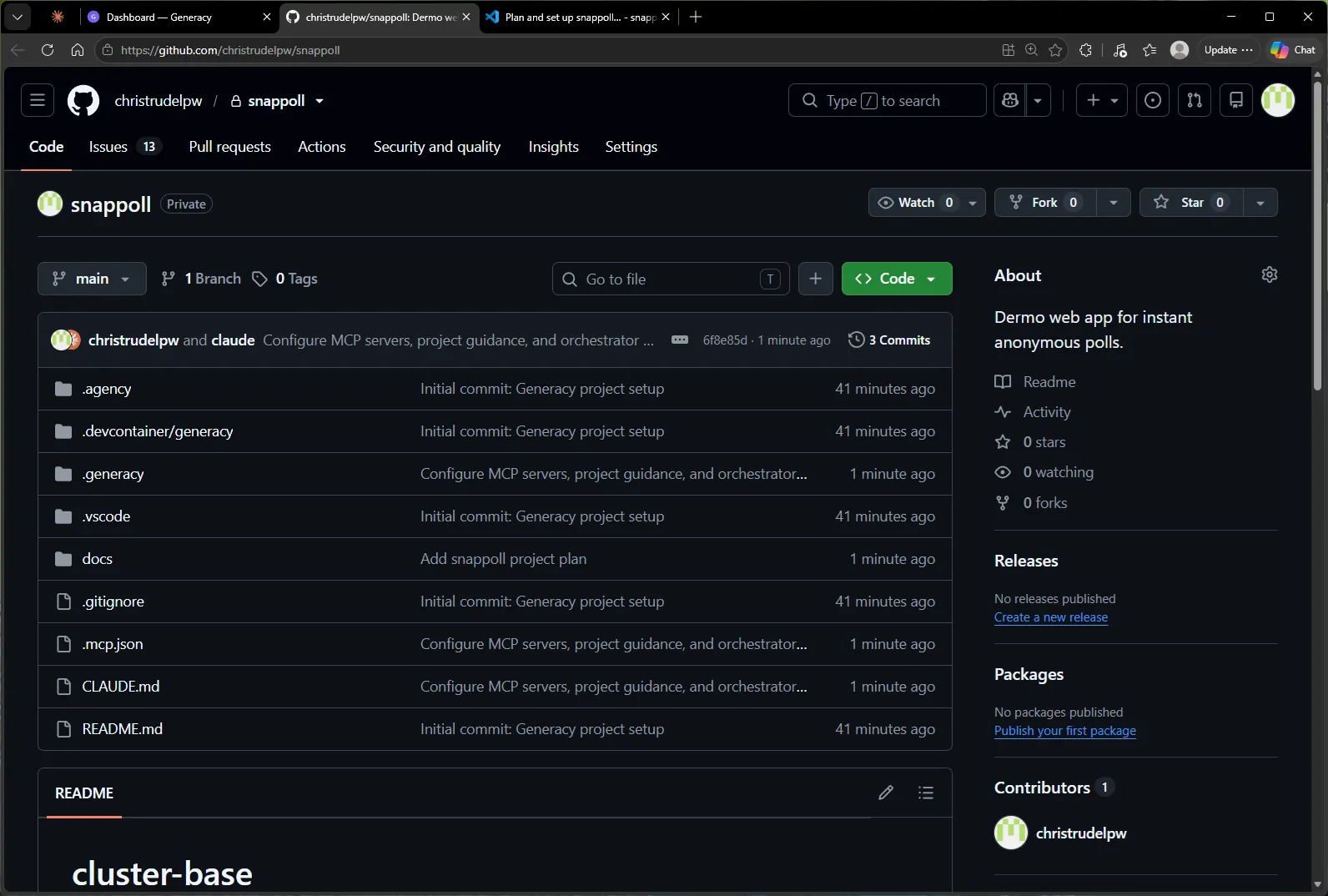
Task: Open the Edge Copilot Chat button
Action: tap(1293, 50)
